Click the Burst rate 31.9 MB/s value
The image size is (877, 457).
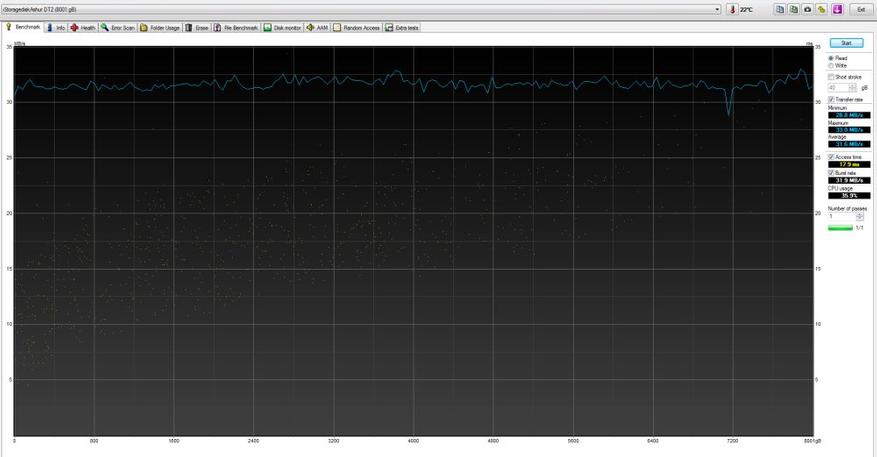[x=849, y=180]
